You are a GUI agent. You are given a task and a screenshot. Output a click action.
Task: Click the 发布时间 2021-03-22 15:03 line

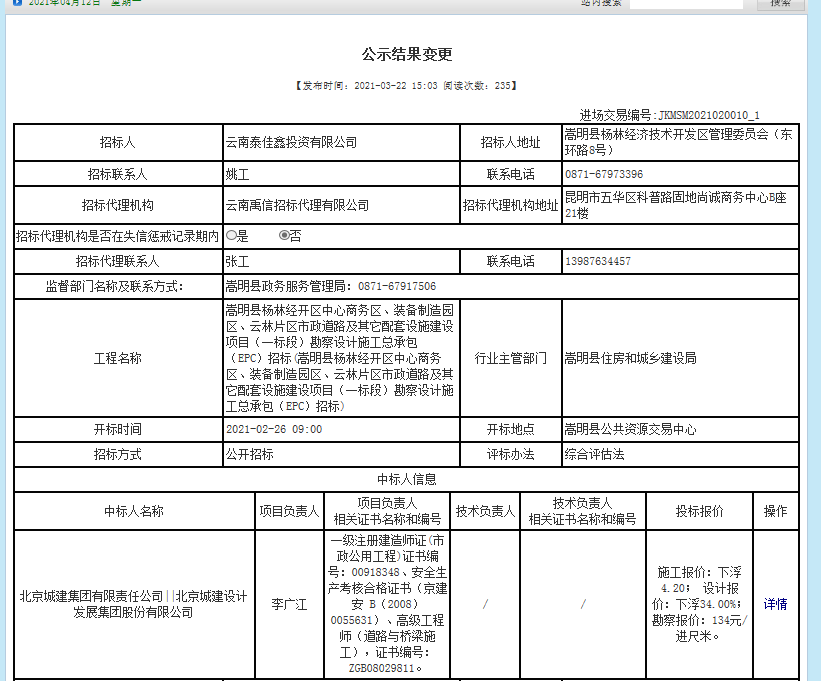click(406, 85)
